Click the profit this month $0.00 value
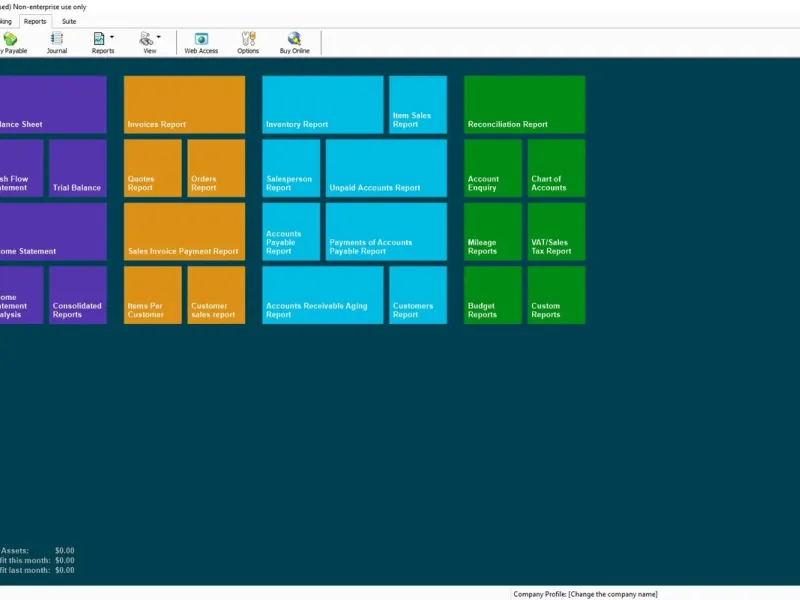Viewport: 800px width, 600px height. (65, 560)
